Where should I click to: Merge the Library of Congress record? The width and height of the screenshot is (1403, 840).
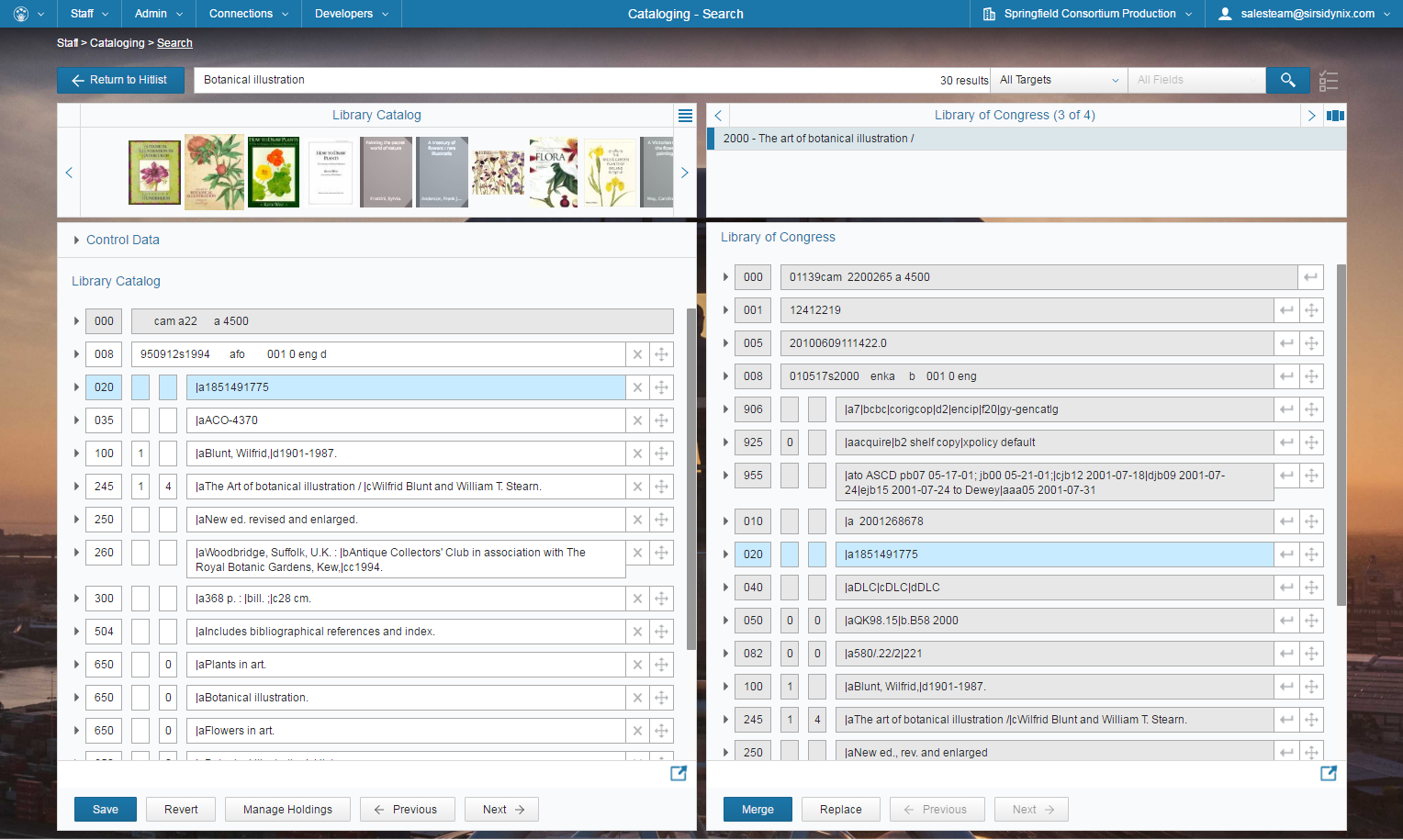[758, 810]
